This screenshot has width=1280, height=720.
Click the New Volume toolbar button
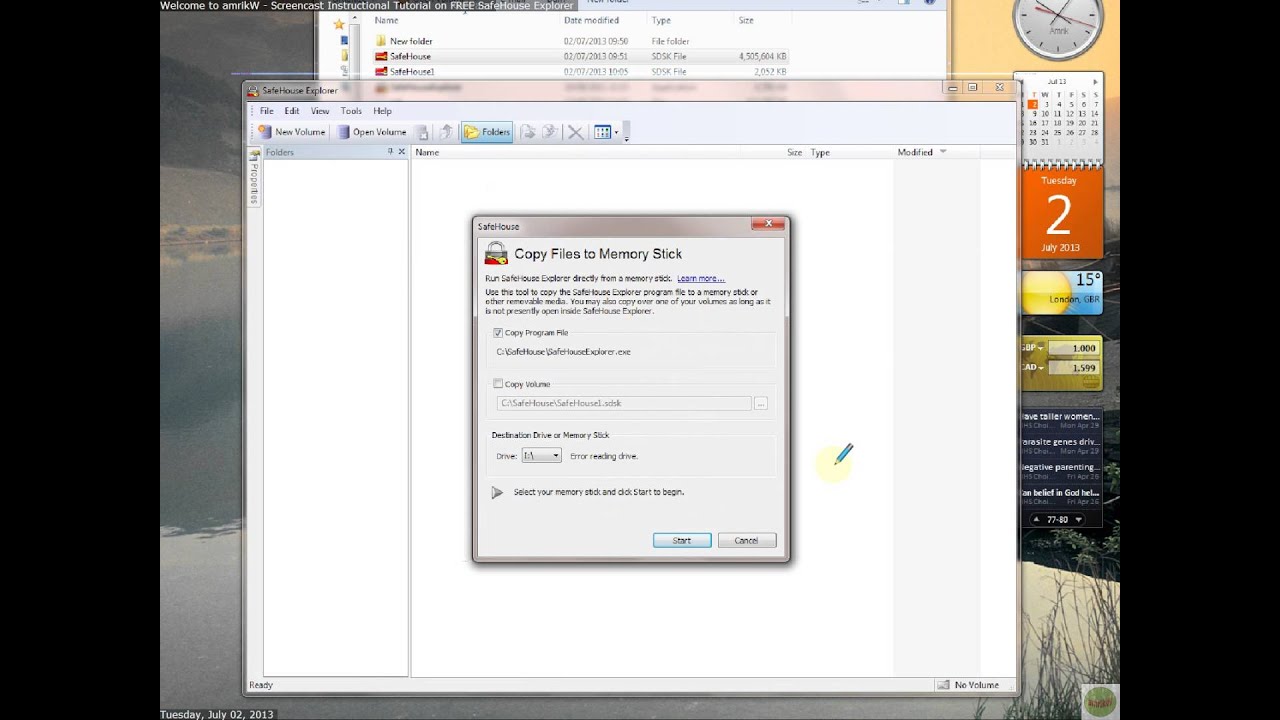(x=292, y=132)
